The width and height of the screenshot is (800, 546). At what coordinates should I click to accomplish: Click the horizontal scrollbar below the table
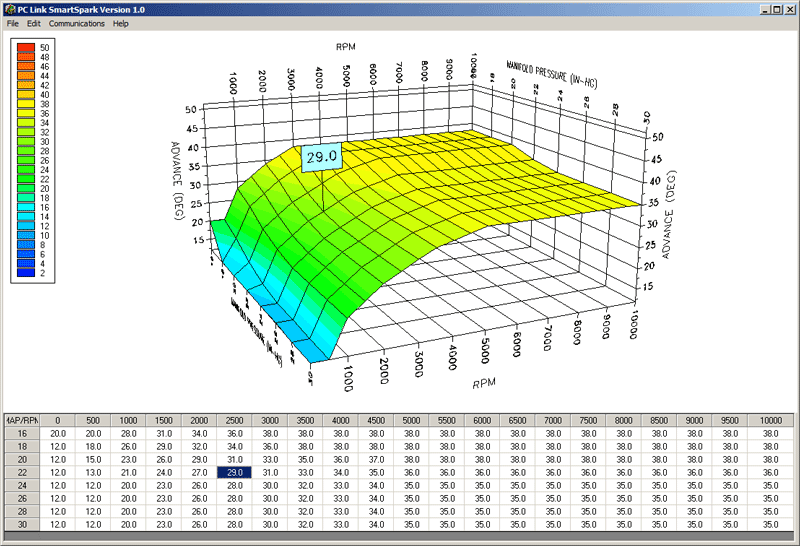(400, 537)
